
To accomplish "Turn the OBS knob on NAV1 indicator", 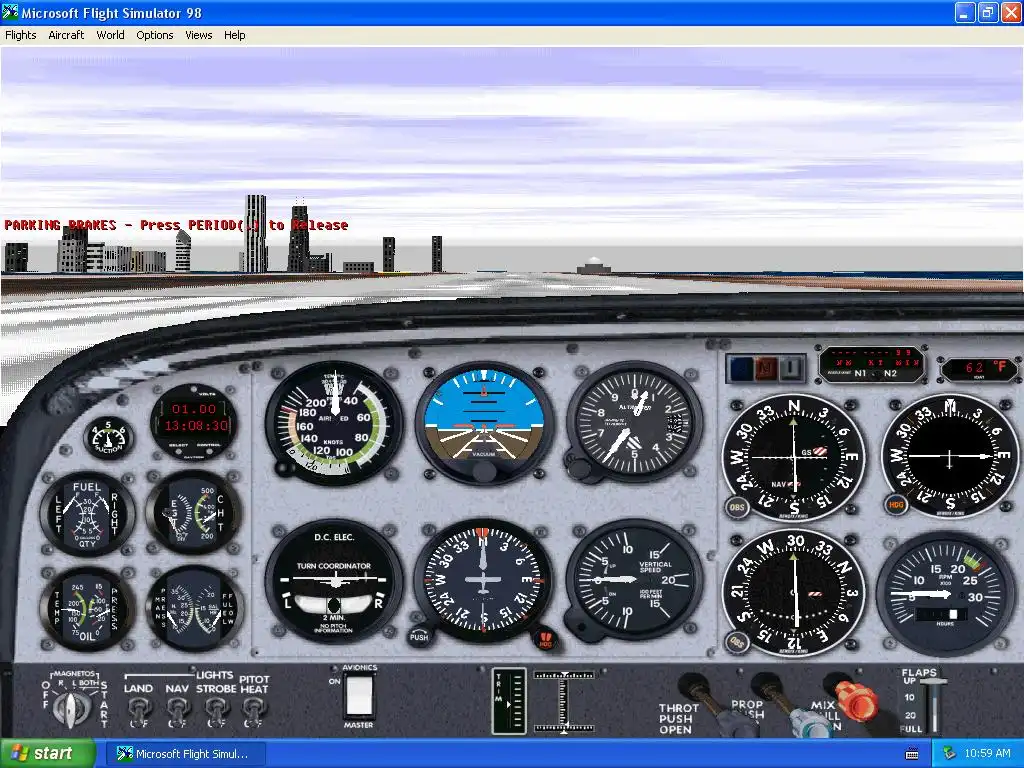I will pos(737,507).
